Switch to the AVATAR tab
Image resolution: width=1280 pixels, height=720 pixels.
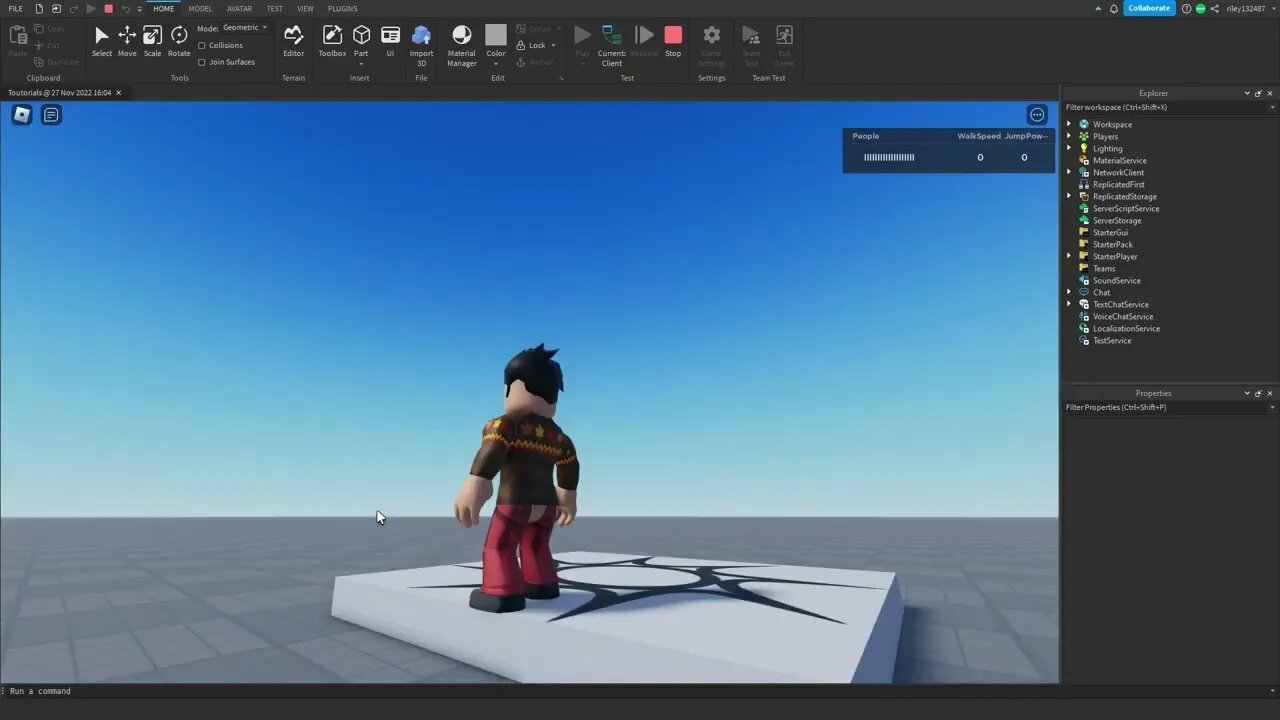239,8
